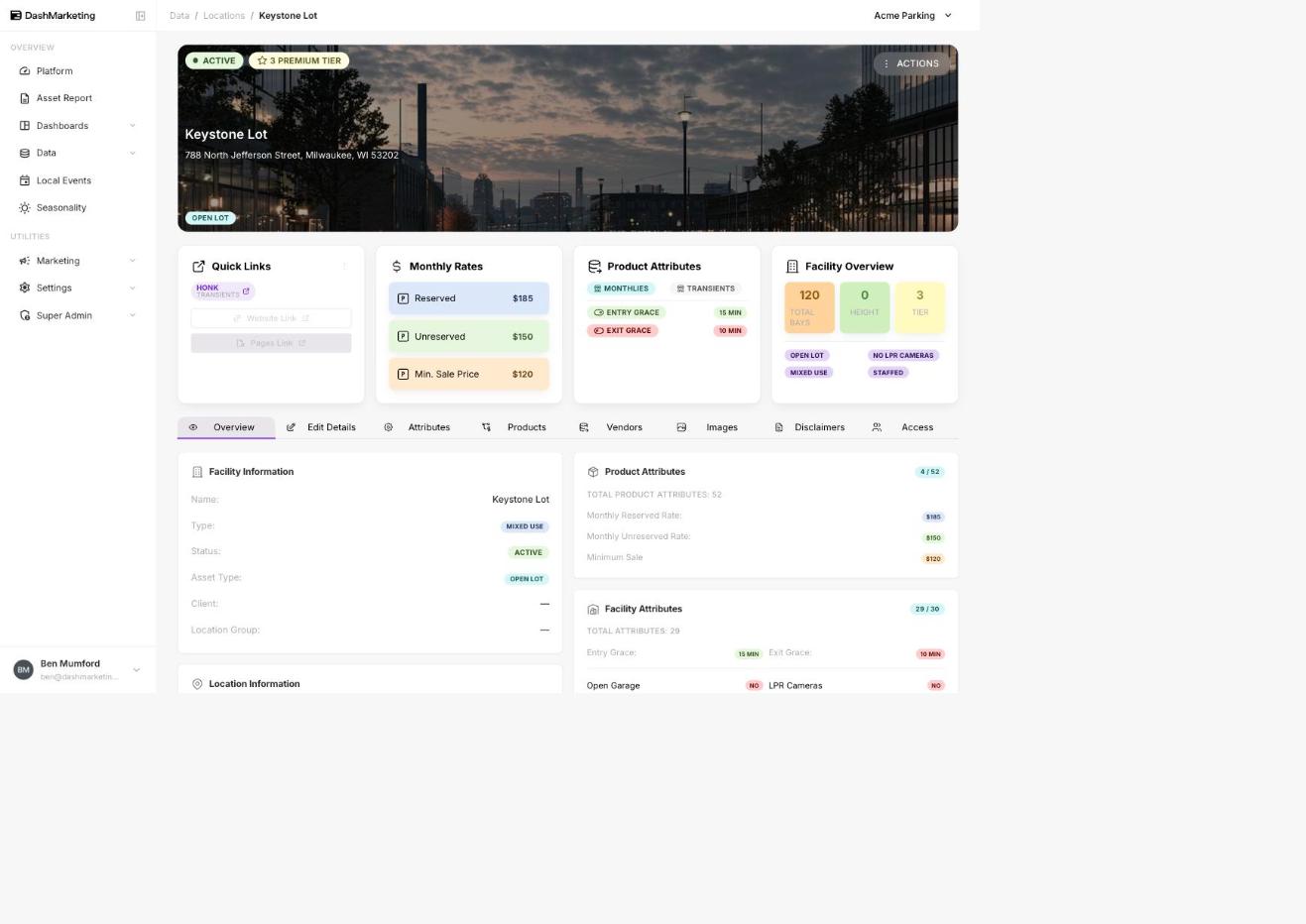Click the Local Events calendar icon
This screenshot has height=924, width=1306.
(x=25, y=180)
